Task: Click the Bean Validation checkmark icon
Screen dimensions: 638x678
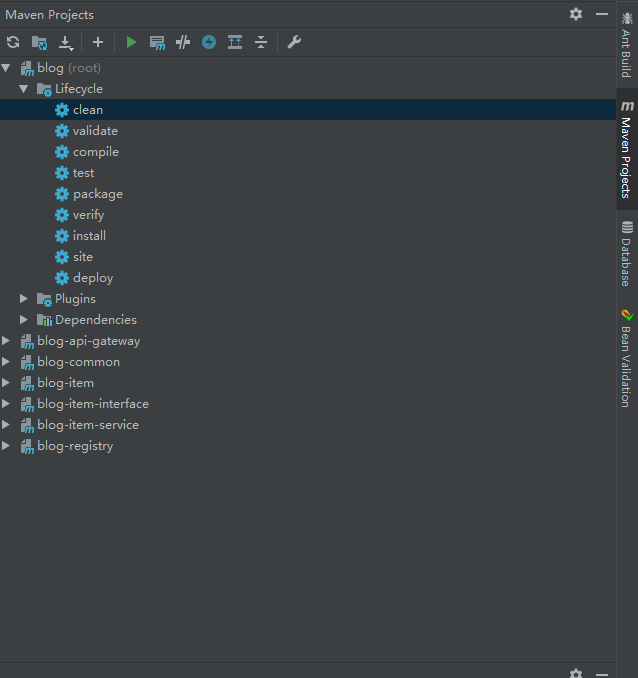Action: coord(627,315)
